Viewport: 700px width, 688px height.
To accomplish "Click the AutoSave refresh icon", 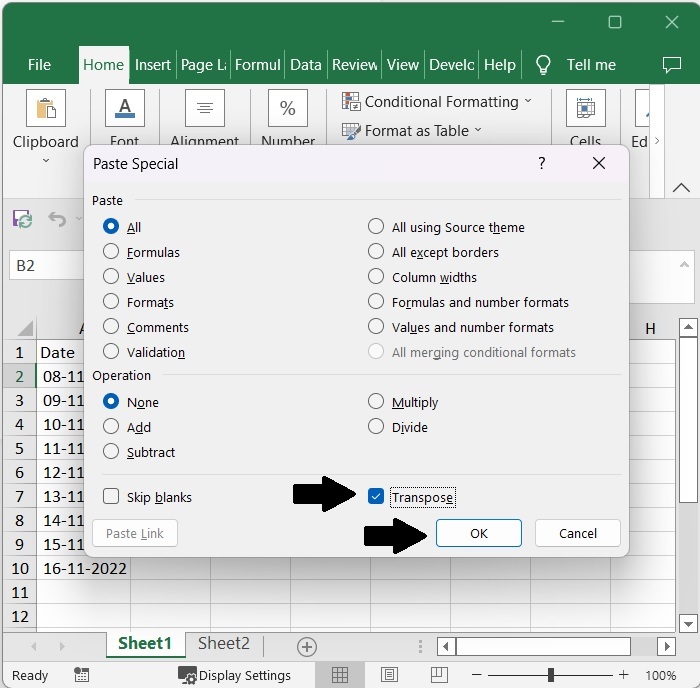I will pos(22,219).
